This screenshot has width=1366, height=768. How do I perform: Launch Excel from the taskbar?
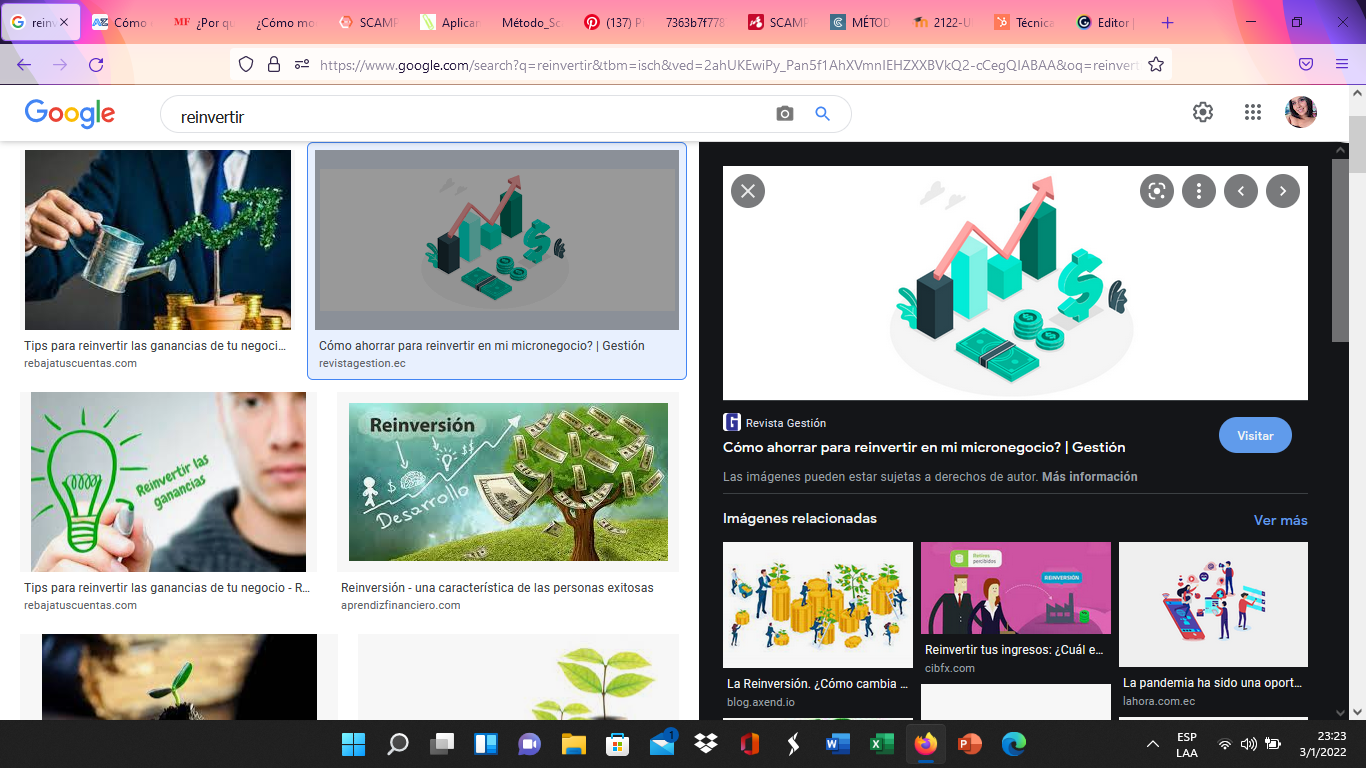(881, 744)
